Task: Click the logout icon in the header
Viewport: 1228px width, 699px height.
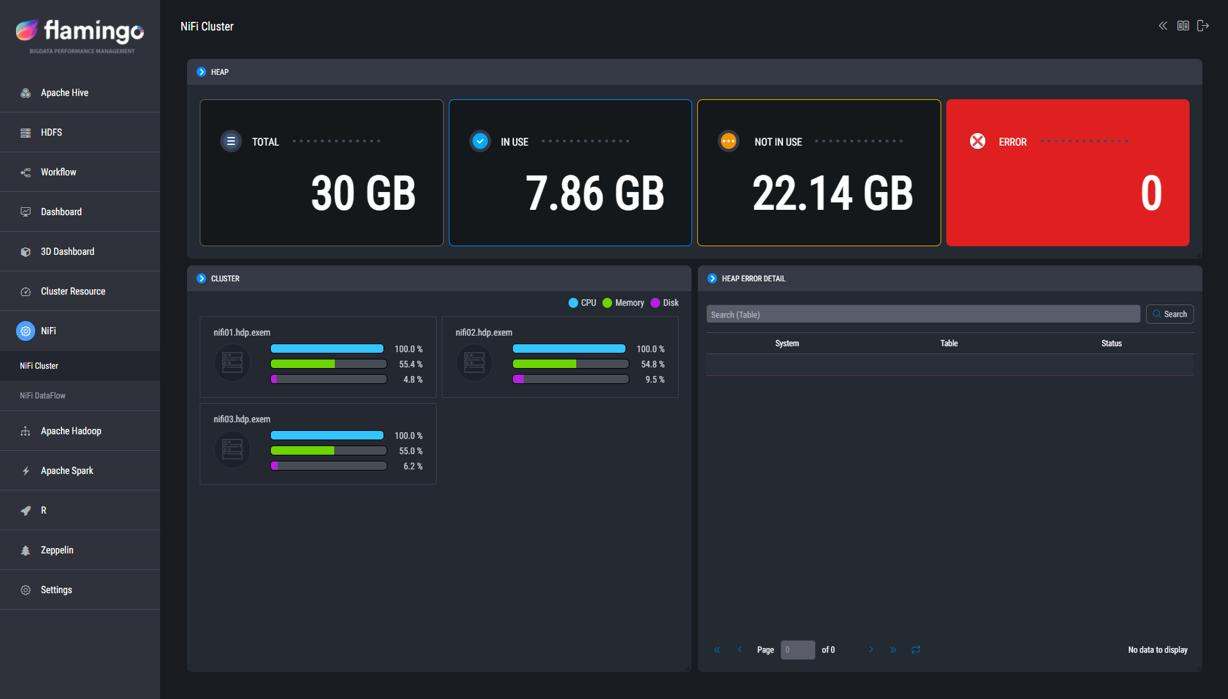Action: click(x=1203, y=26)
